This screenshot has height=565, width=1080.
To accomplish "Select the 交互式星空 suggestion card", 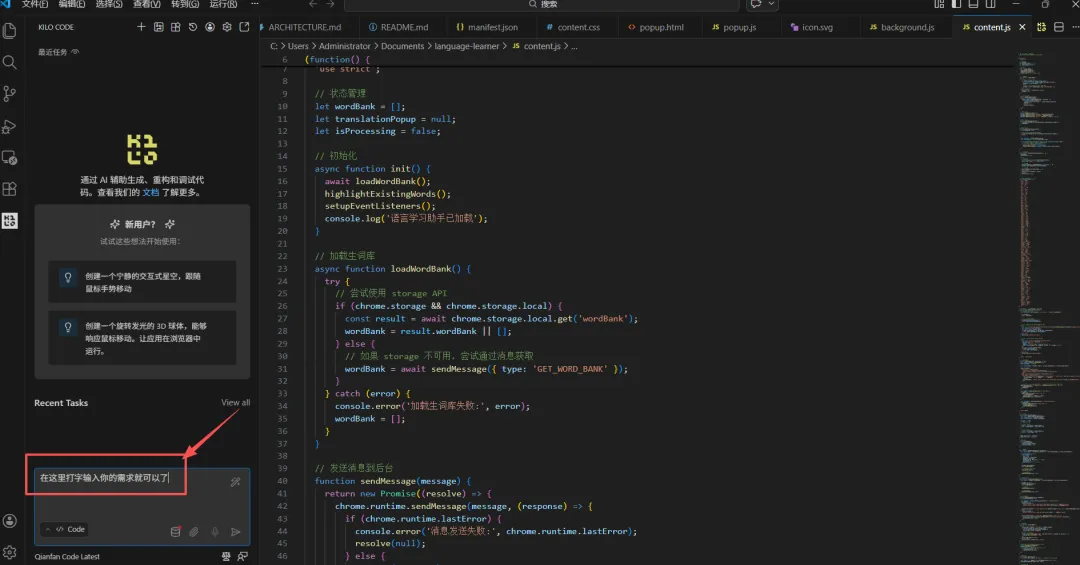I will [142, 282].
